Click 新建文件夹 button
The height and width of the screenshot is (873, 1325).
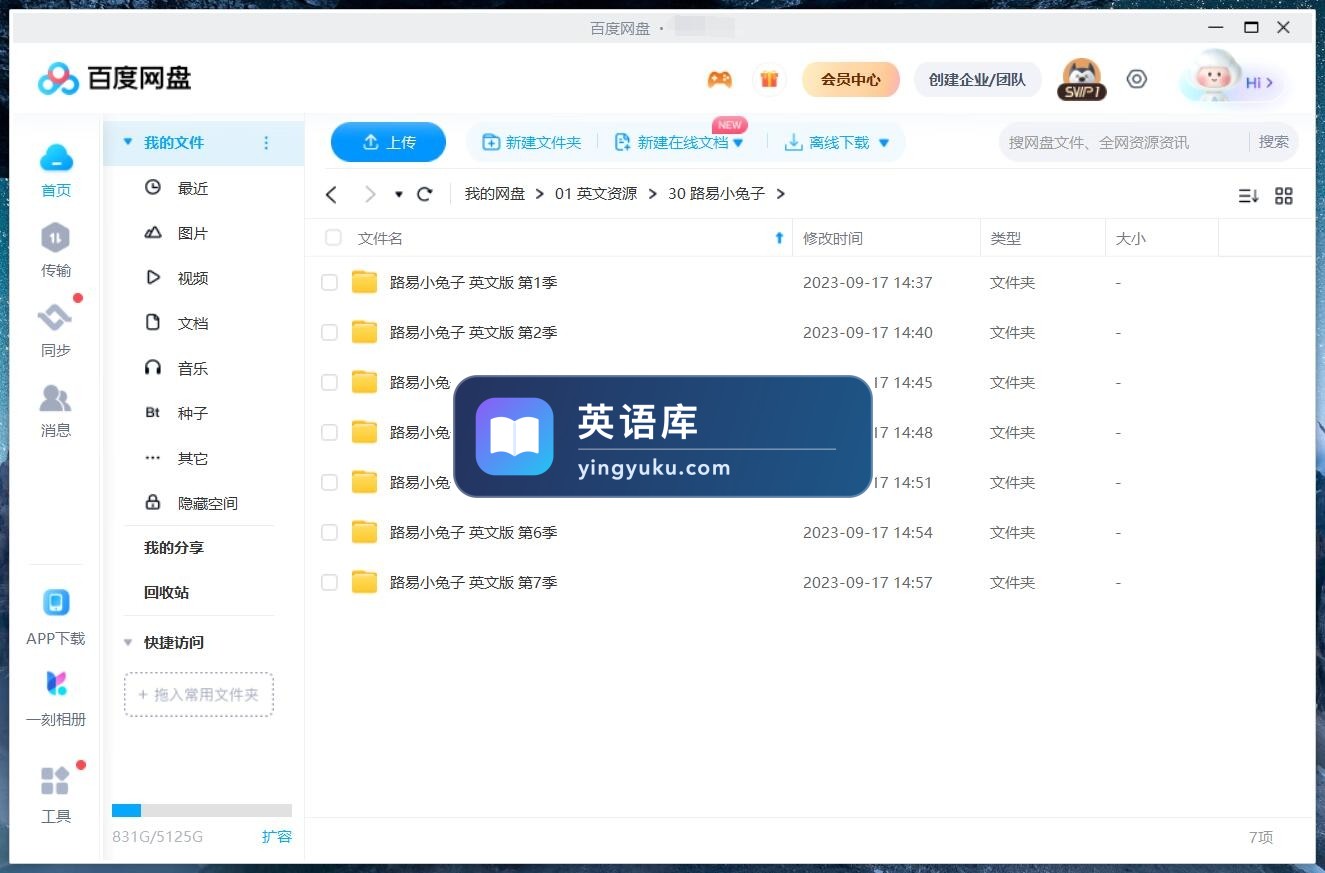pyautogui.click(x=532, y=143)
